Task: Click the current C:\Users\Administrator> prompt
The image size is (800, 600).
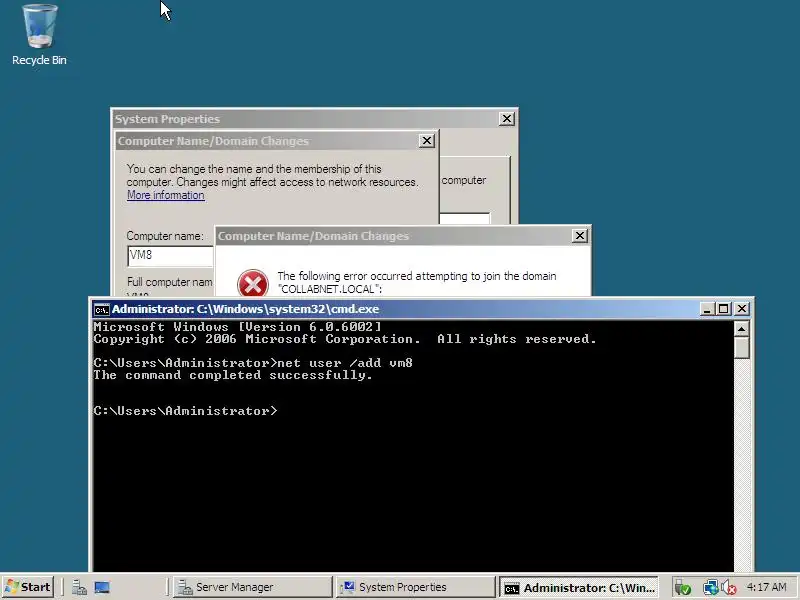Action: 186,411
